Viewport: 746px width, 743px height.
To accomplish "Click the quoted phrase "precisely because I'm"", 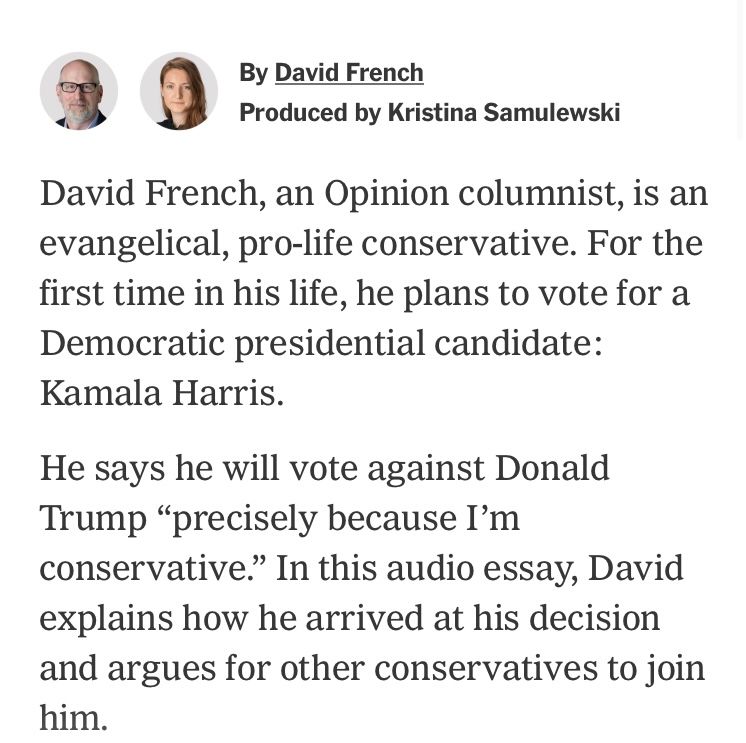I will pos(341,519).
